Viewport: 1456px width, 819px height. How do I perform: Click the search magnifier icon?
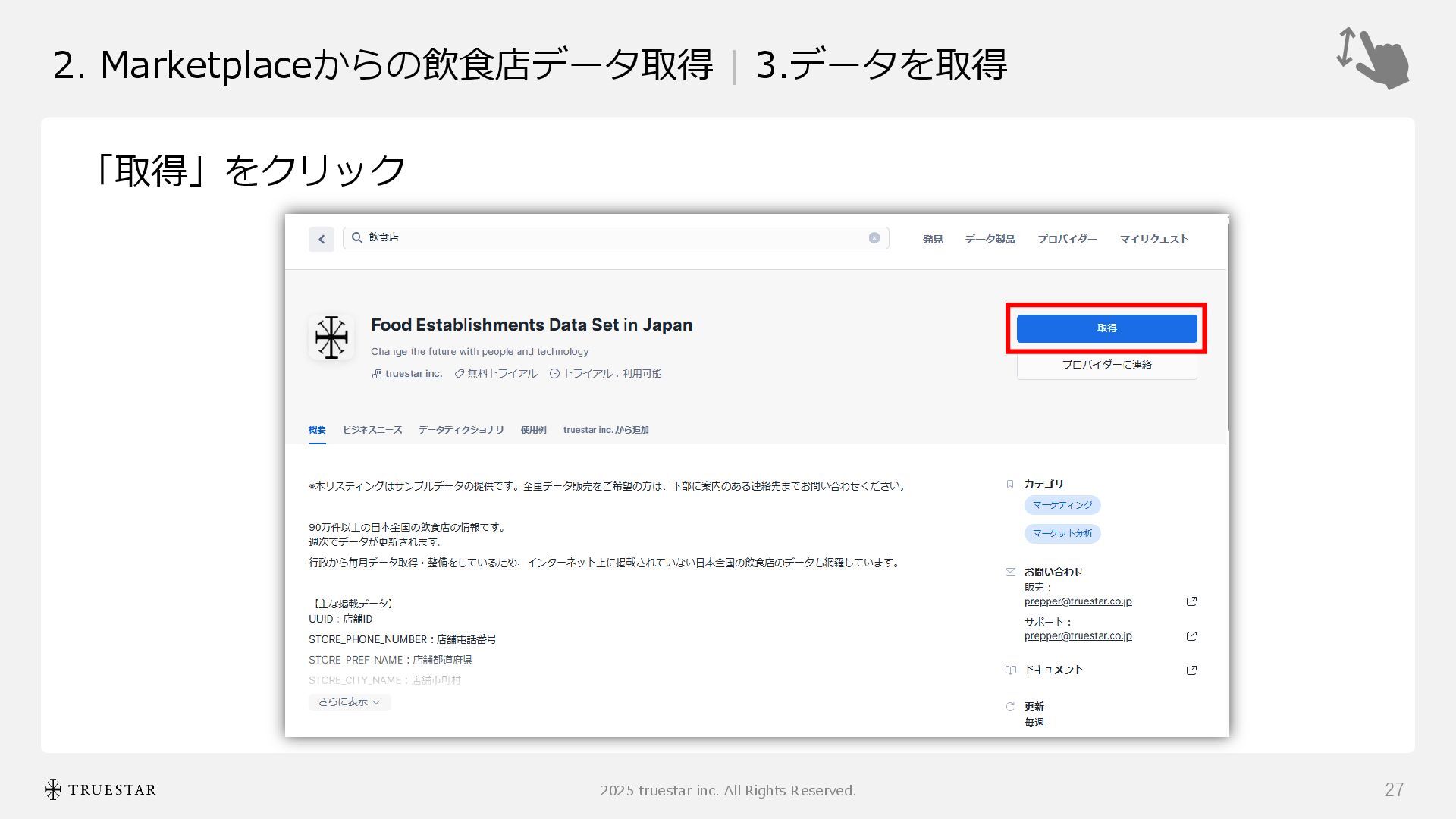(x=356, y=238)
